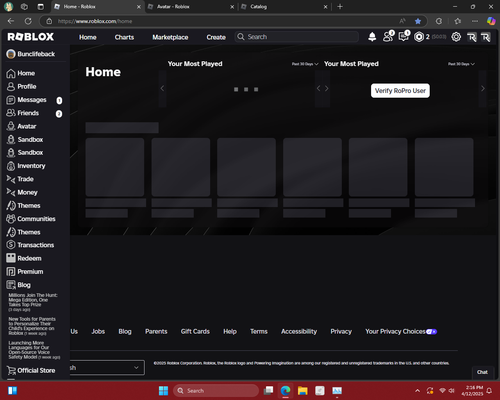
Task: Click Privacy footer link
Action: tap(341, 332)
